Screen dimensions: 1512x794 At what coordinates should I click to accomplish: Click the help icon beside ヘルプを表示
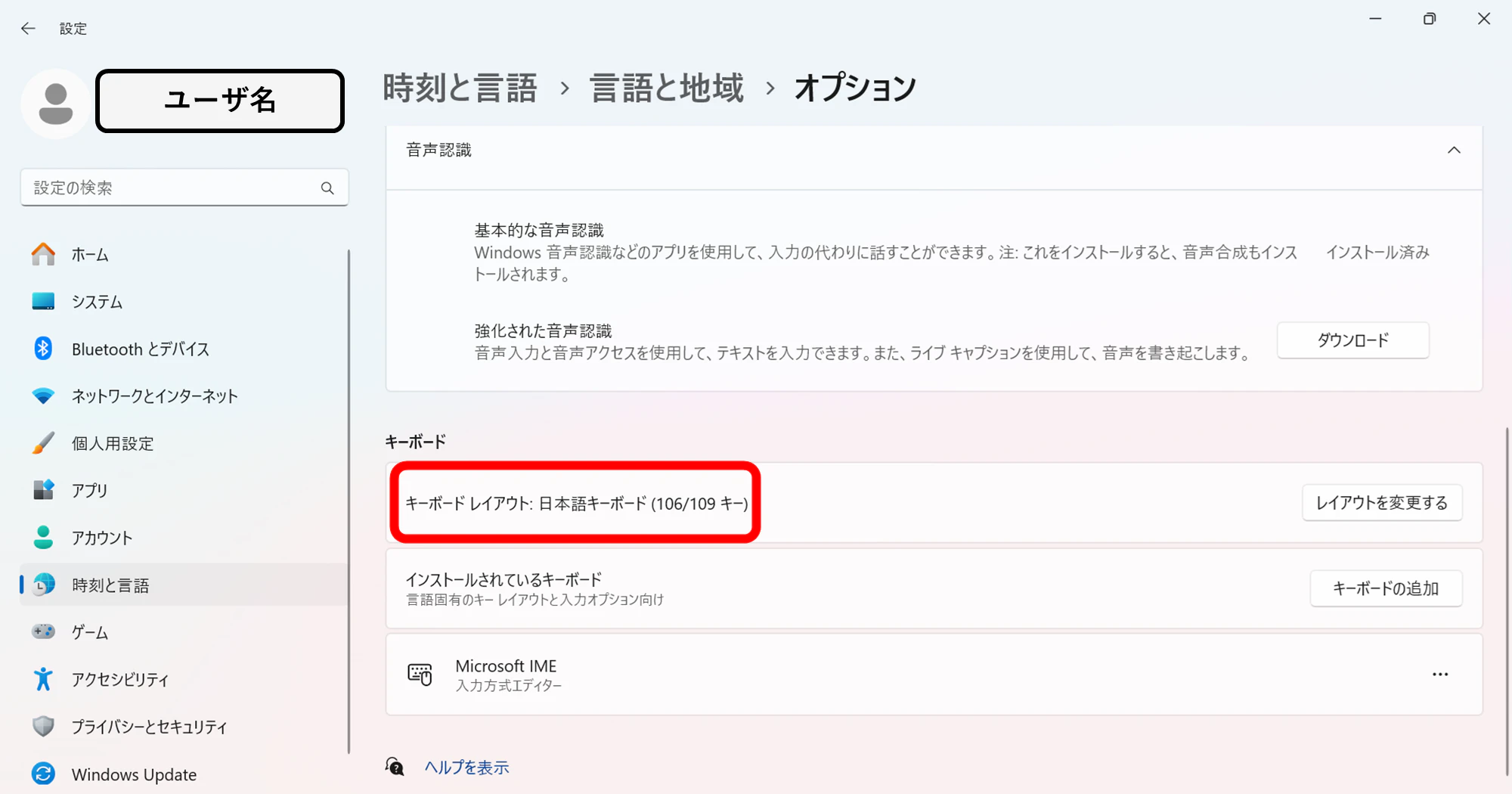tap(395, 767)
